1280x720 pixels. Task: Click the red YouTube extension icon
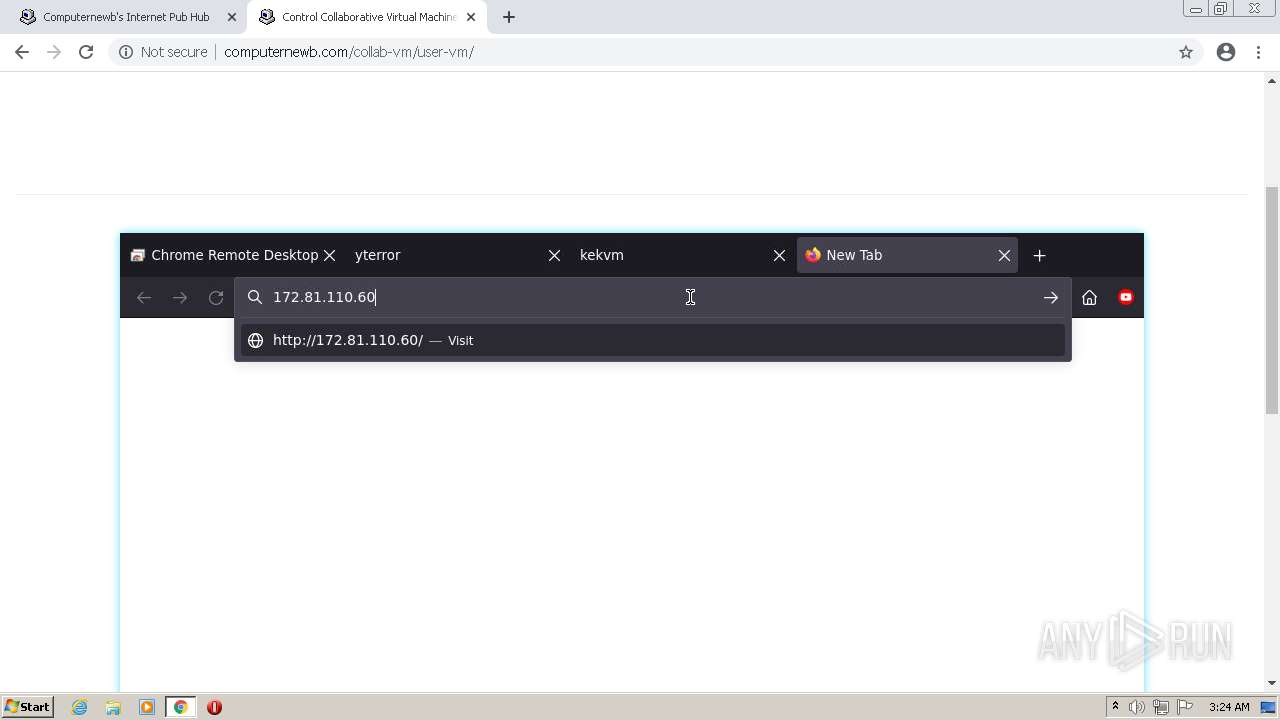[1126, 297]
